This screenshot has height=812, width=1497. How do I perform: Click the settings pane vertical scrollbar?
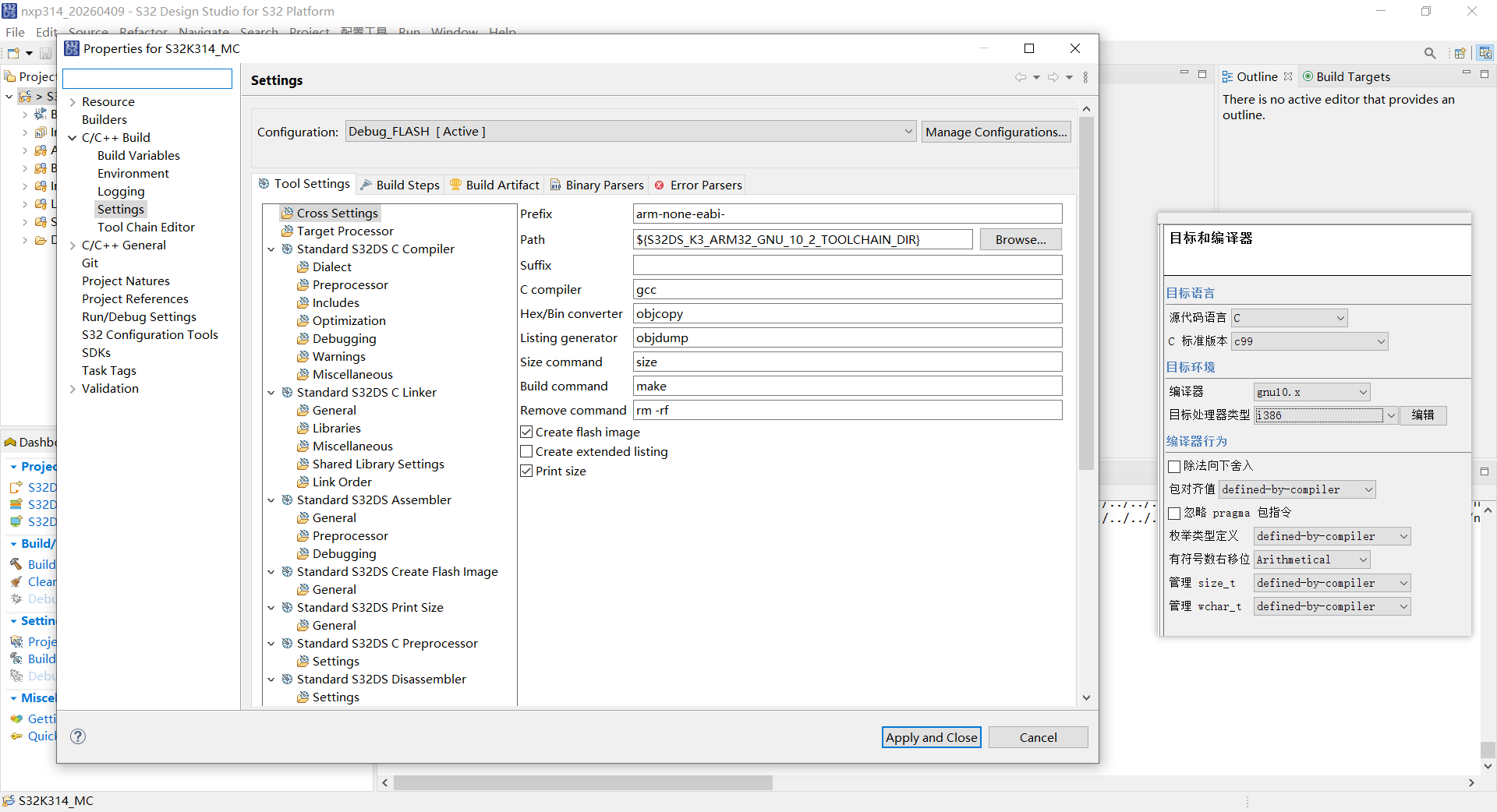pos(1086,293)
